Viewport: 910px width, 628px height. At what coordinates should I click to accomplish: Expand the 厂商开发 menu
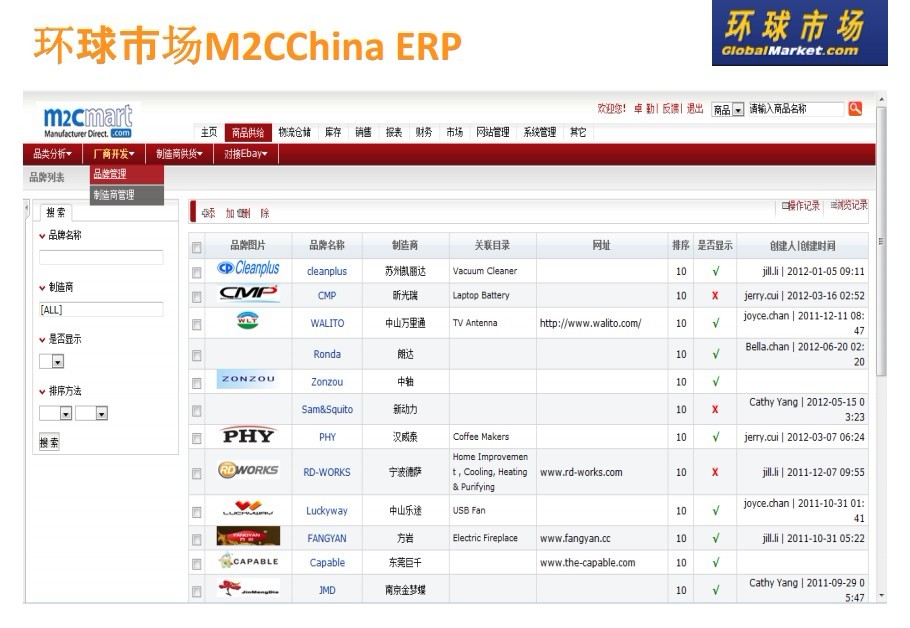tap(114, 154)
